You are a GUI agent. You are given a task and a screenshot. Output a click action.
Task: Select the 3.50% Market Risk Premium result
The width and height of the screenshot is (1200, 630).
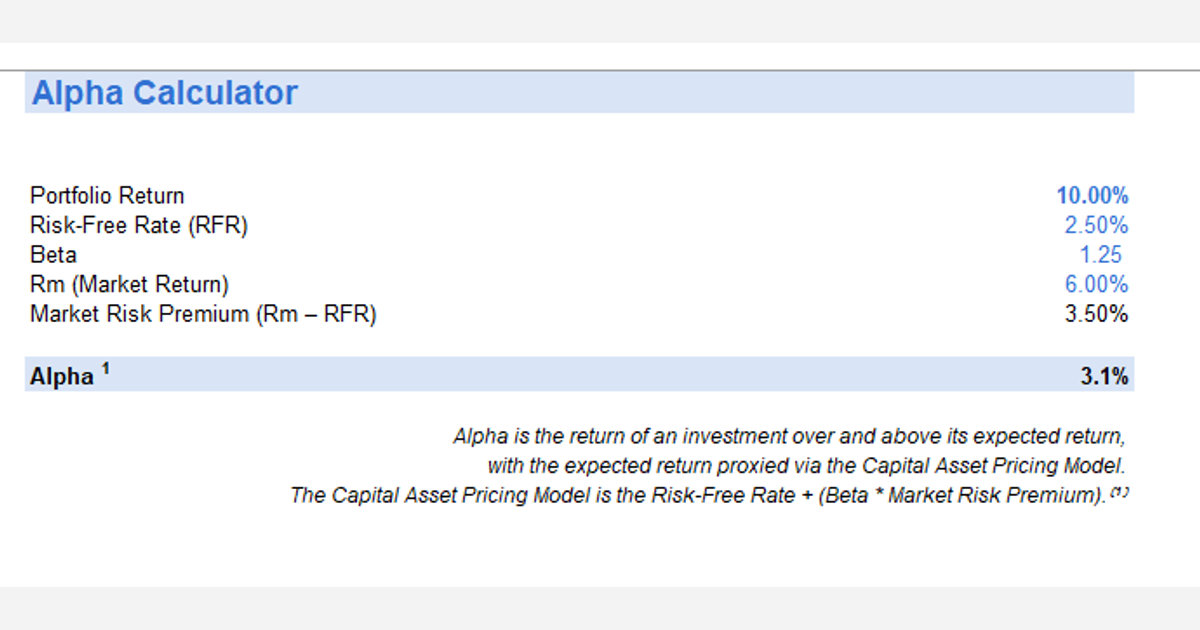(x=1096, y=314)
